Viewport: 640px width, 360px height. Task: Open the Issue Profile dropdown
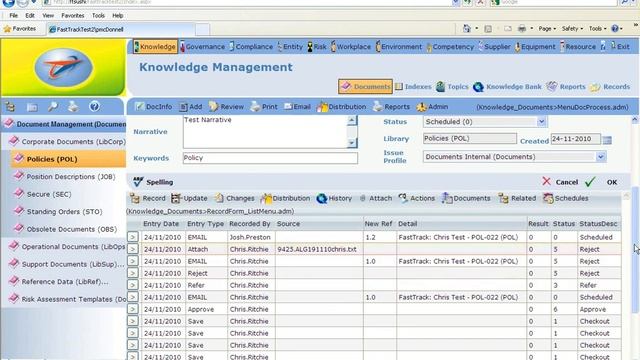[x=600, y=157]
